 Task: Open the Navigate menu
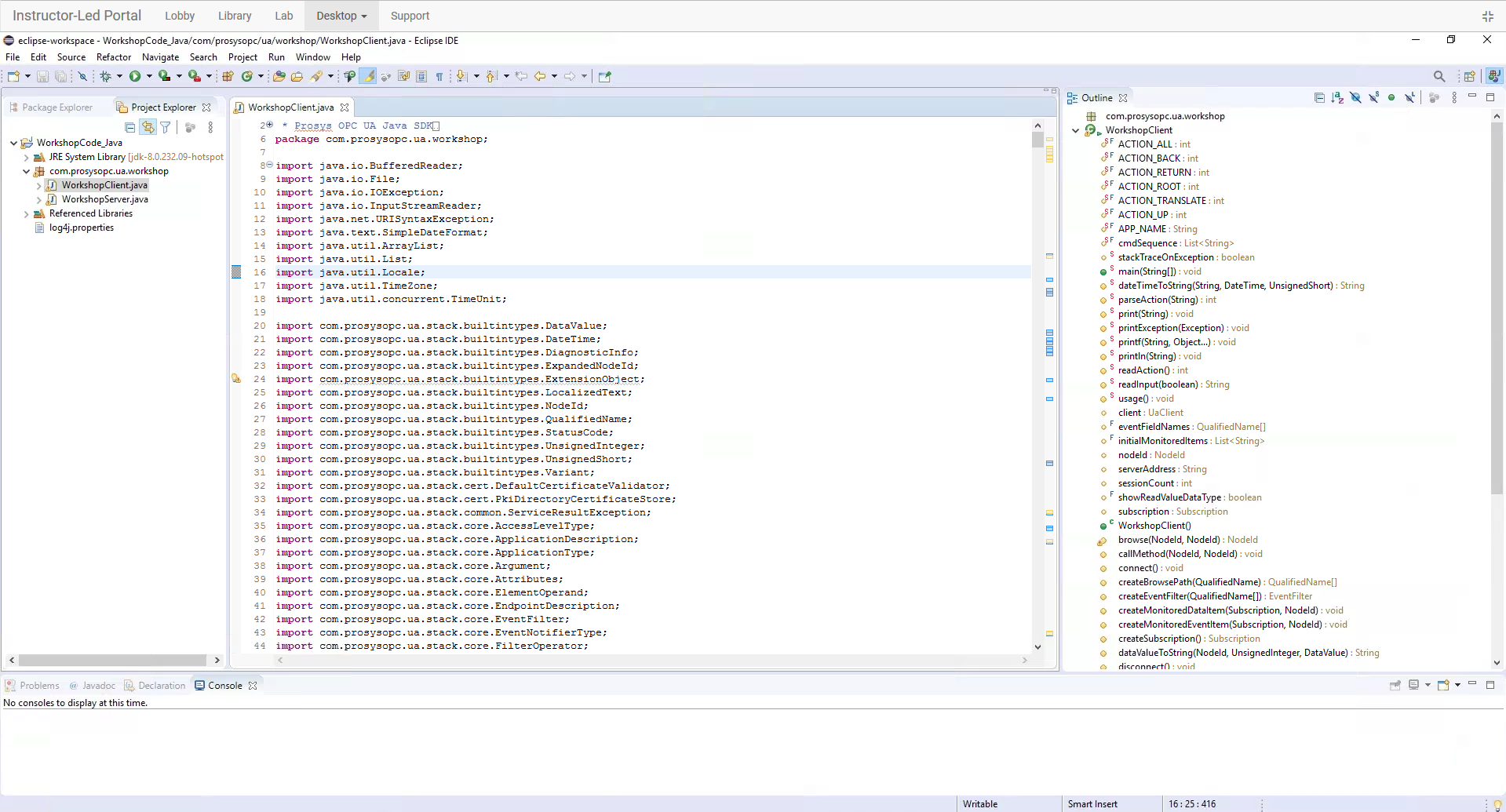coord(160,57)
